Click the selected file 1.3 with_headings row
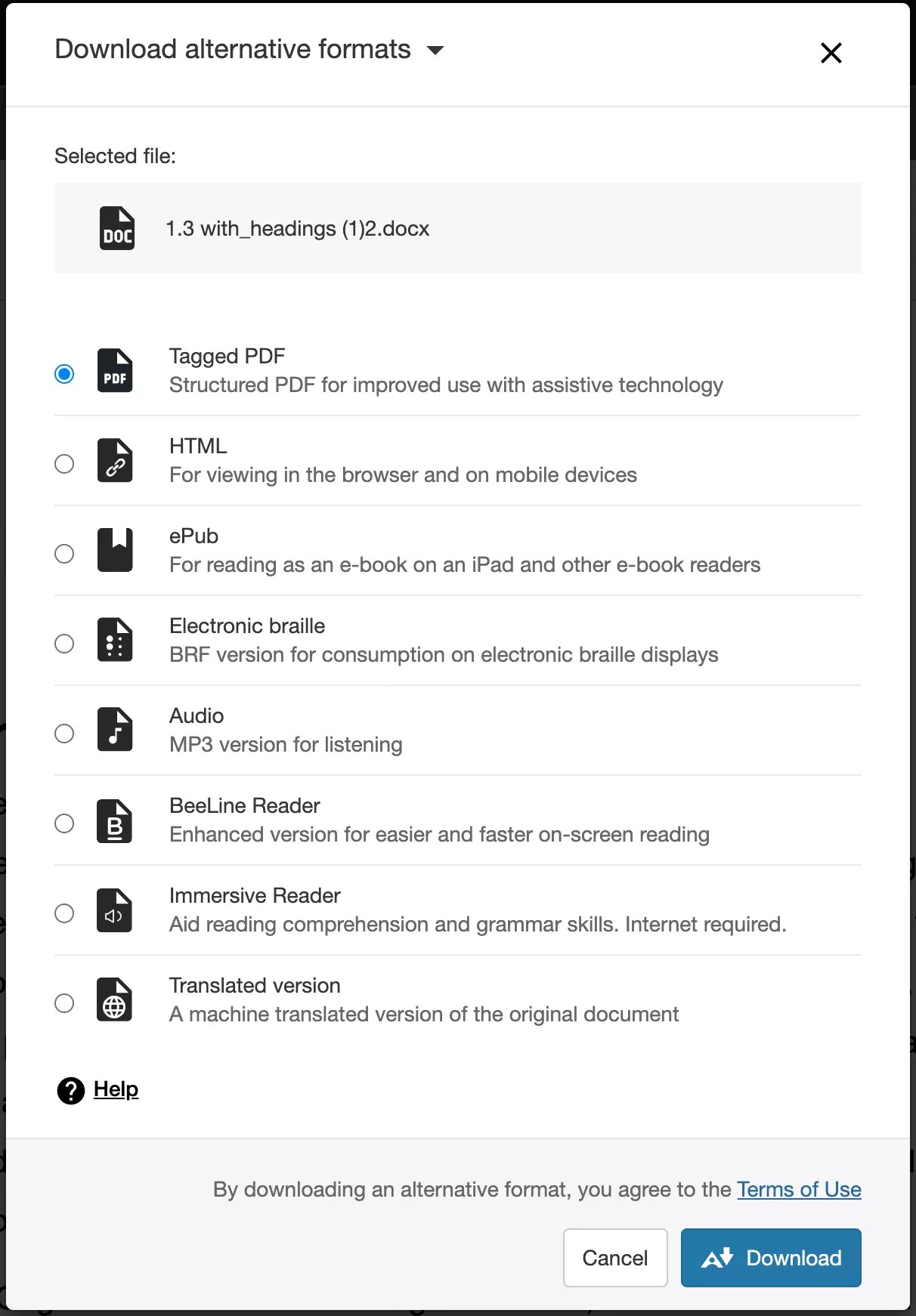Viewport: 916px width, 1316px height. coord(457,228)
